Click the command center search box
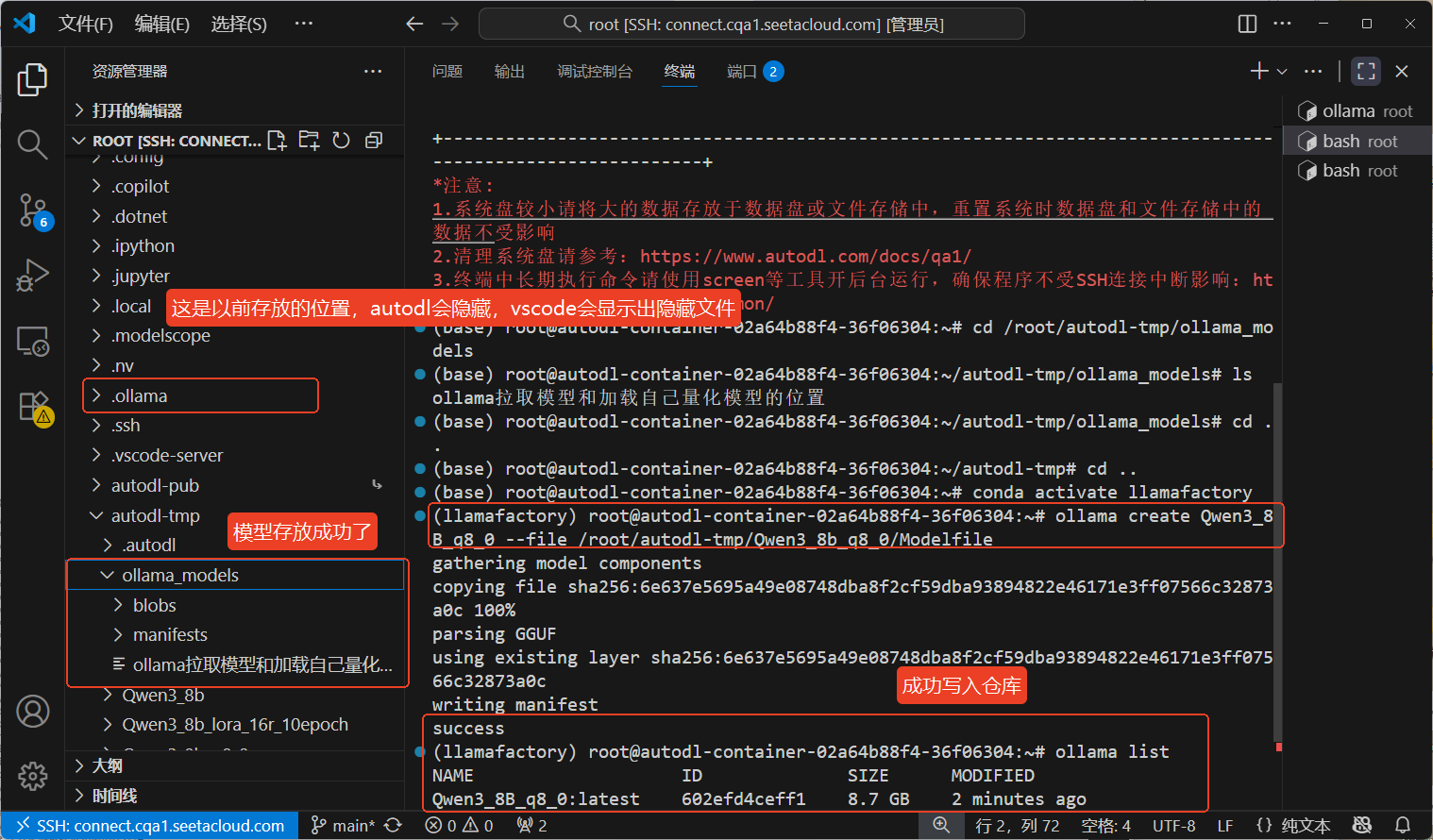 click(x=751, y=24)
